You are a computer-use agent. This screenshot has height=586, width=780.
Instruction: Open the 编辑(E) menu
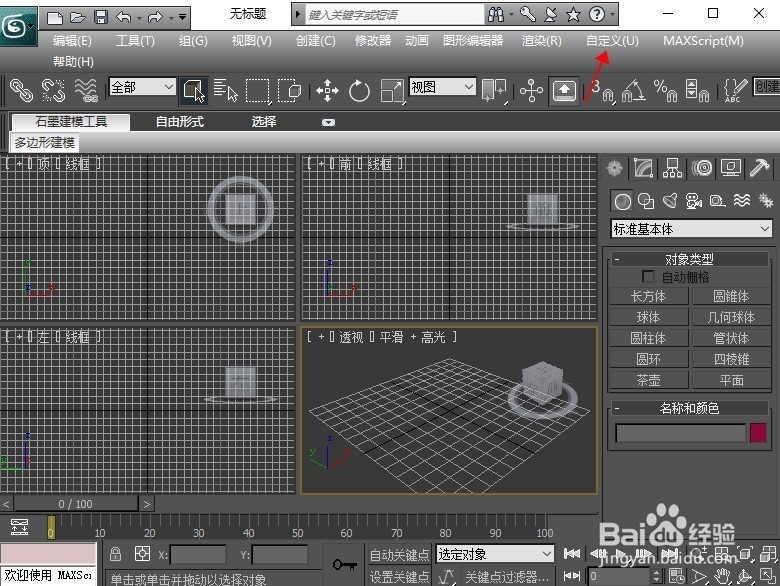[x=72, y=41]
